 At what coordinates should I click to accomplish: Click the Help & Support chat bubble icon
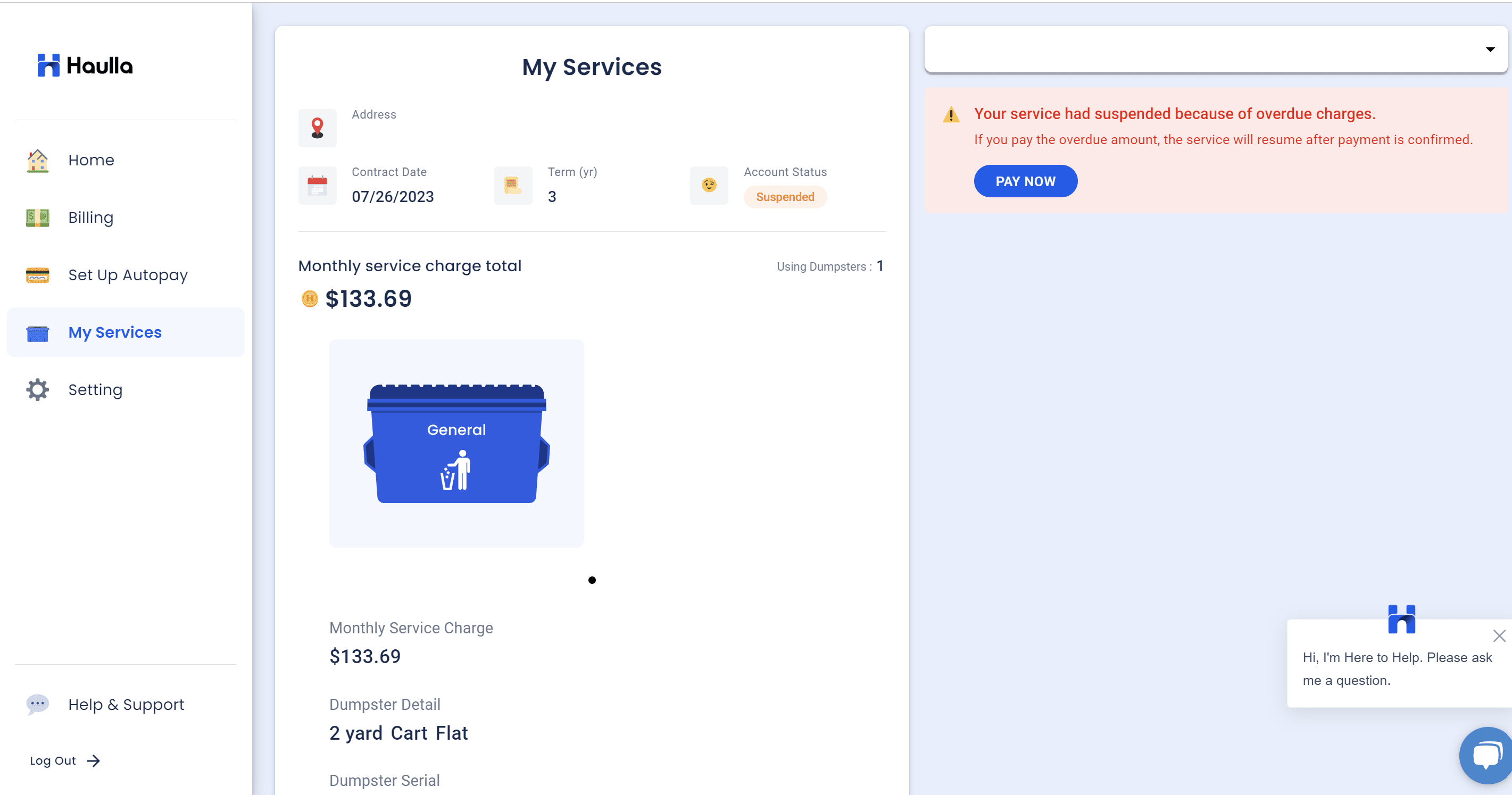pyautogui.click(x=38, y=704)
